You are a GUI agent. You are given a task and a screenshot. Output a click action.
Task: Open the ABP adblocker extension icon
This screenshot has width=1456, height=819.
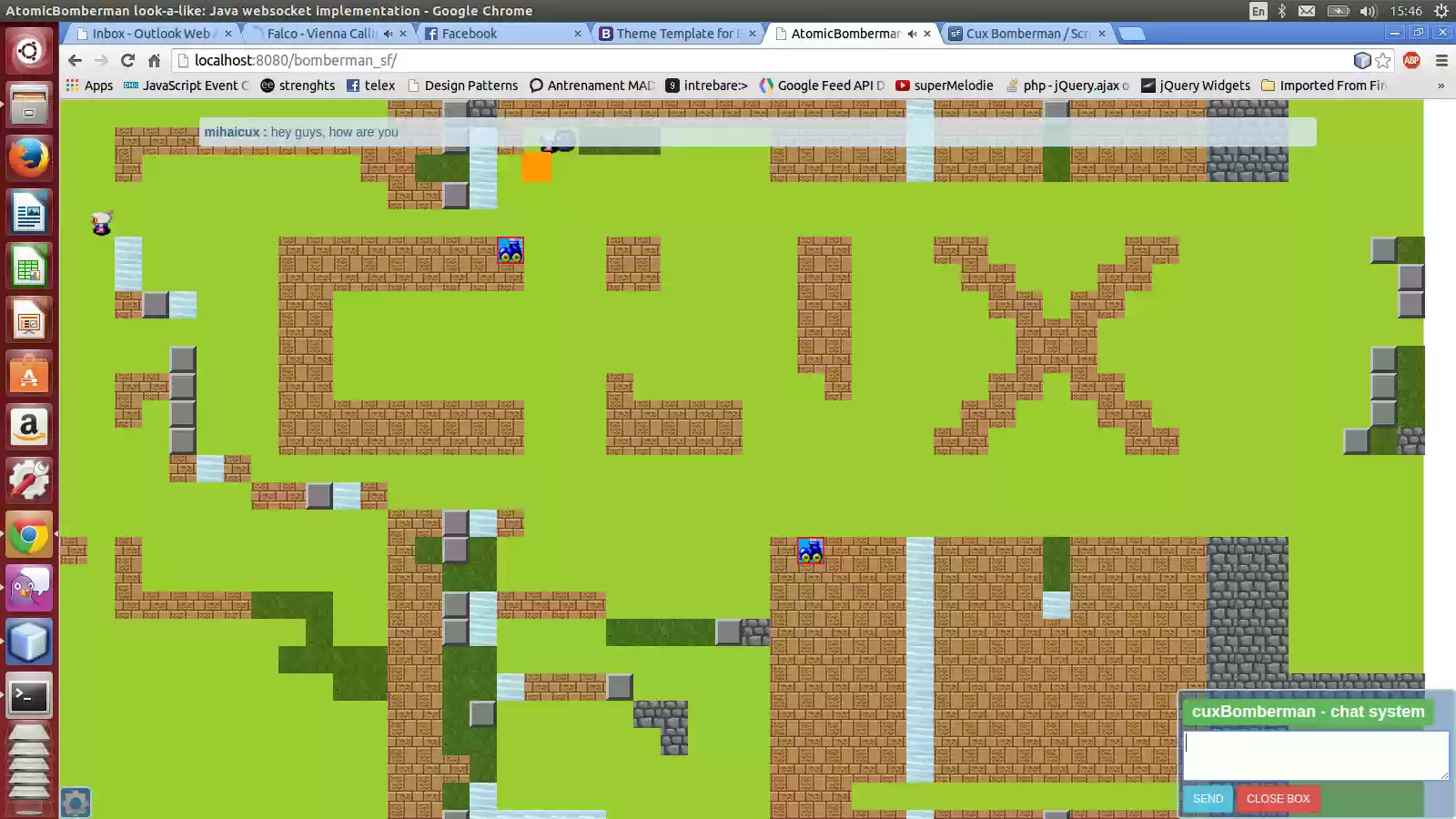(x=1411, y=60)
